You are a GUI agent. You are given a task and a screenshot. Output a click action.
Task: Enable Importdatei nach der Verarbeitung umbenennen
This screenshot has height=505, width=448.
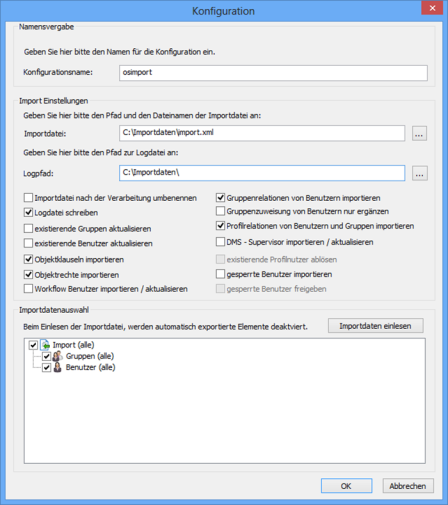[28, 198]
